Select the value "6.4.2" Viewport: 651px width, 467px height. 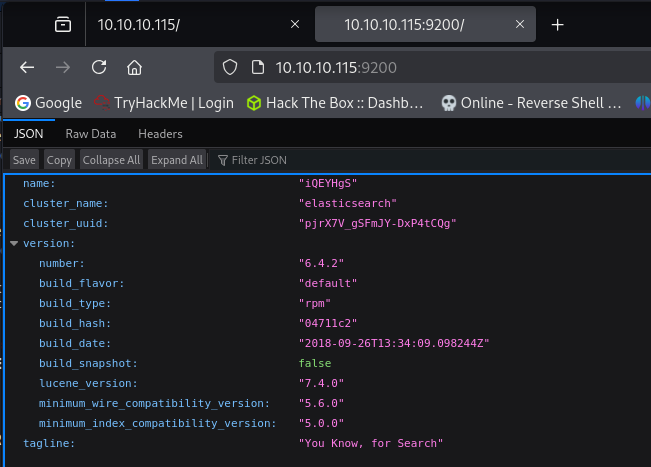(321, 263)
